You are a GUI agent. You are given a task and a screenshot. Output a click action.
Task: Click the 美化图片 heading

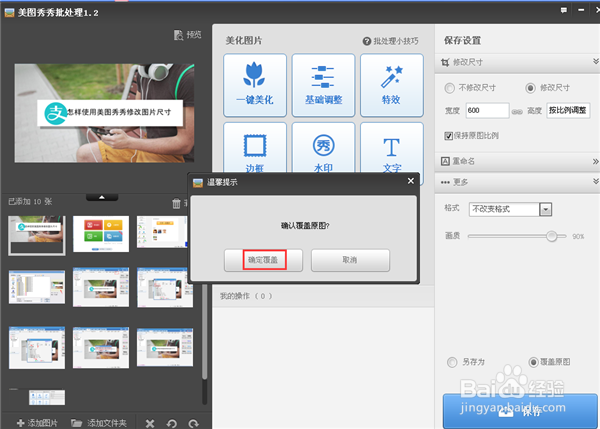pos(244,41)
